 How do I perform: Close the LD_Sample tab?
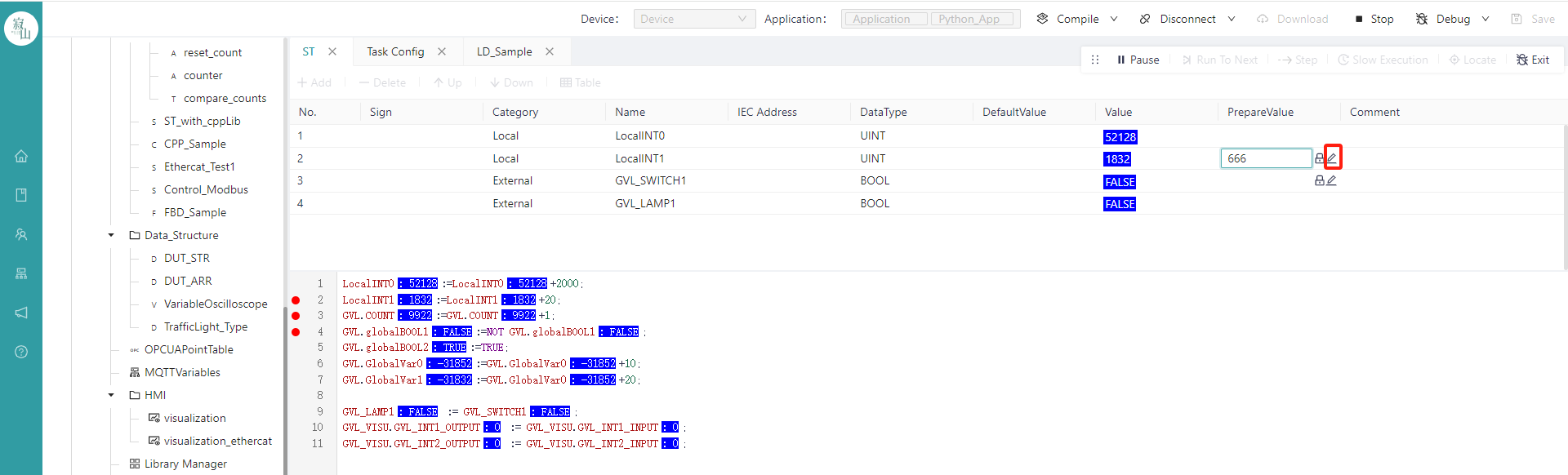[x=550, y=51]
